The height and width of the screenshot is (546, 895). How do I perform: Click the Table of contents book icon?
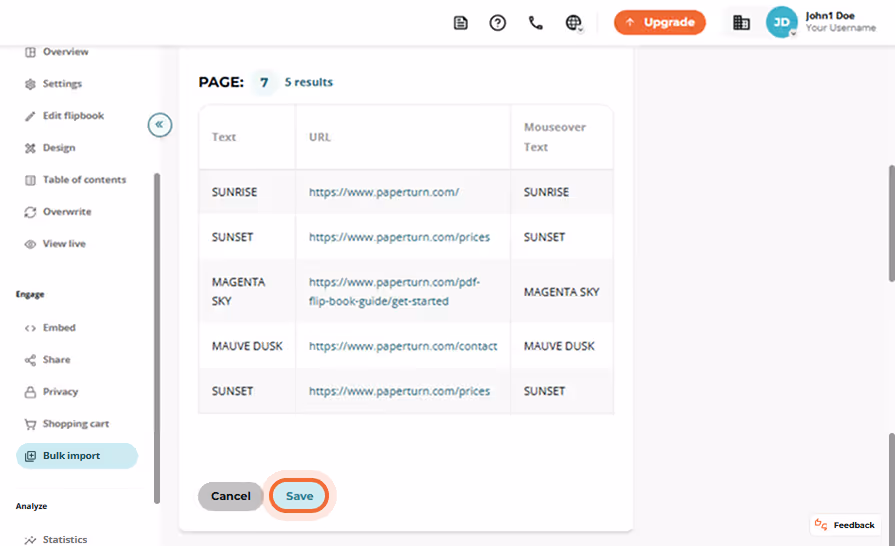(x=30, y=180)
